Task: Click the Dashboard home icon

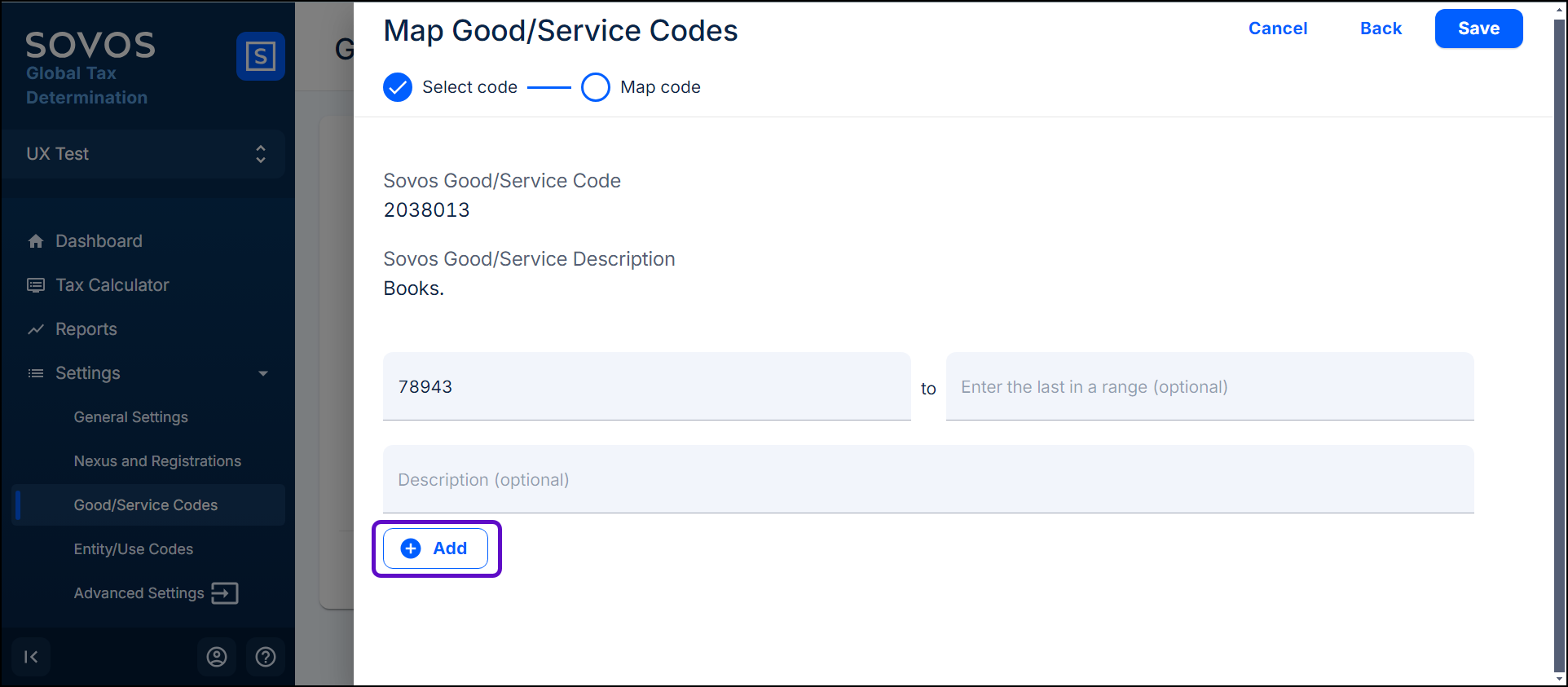Action: click(36, 241)
